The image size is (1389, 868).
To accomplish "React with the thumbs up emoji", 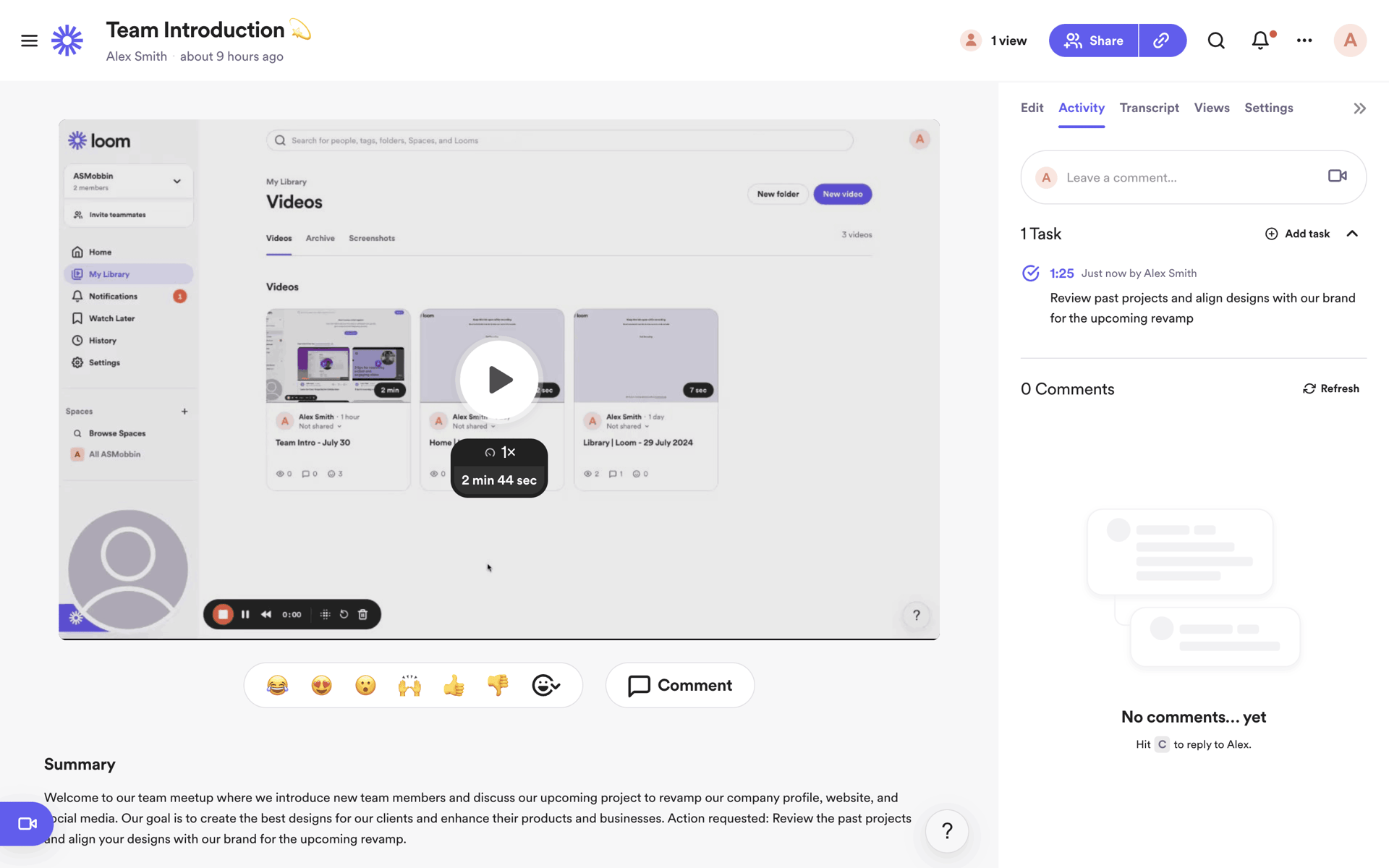I will coord(454,685).
